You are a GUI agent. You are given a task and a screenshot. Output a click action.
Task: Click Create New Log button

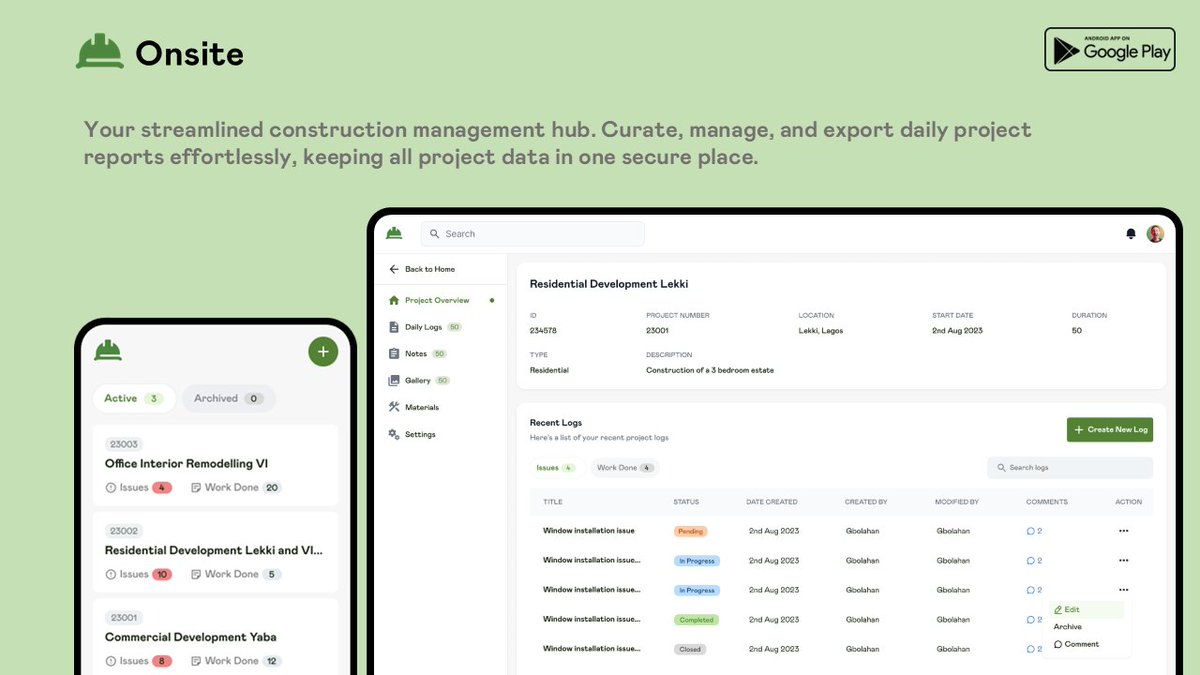[1110, 430]
